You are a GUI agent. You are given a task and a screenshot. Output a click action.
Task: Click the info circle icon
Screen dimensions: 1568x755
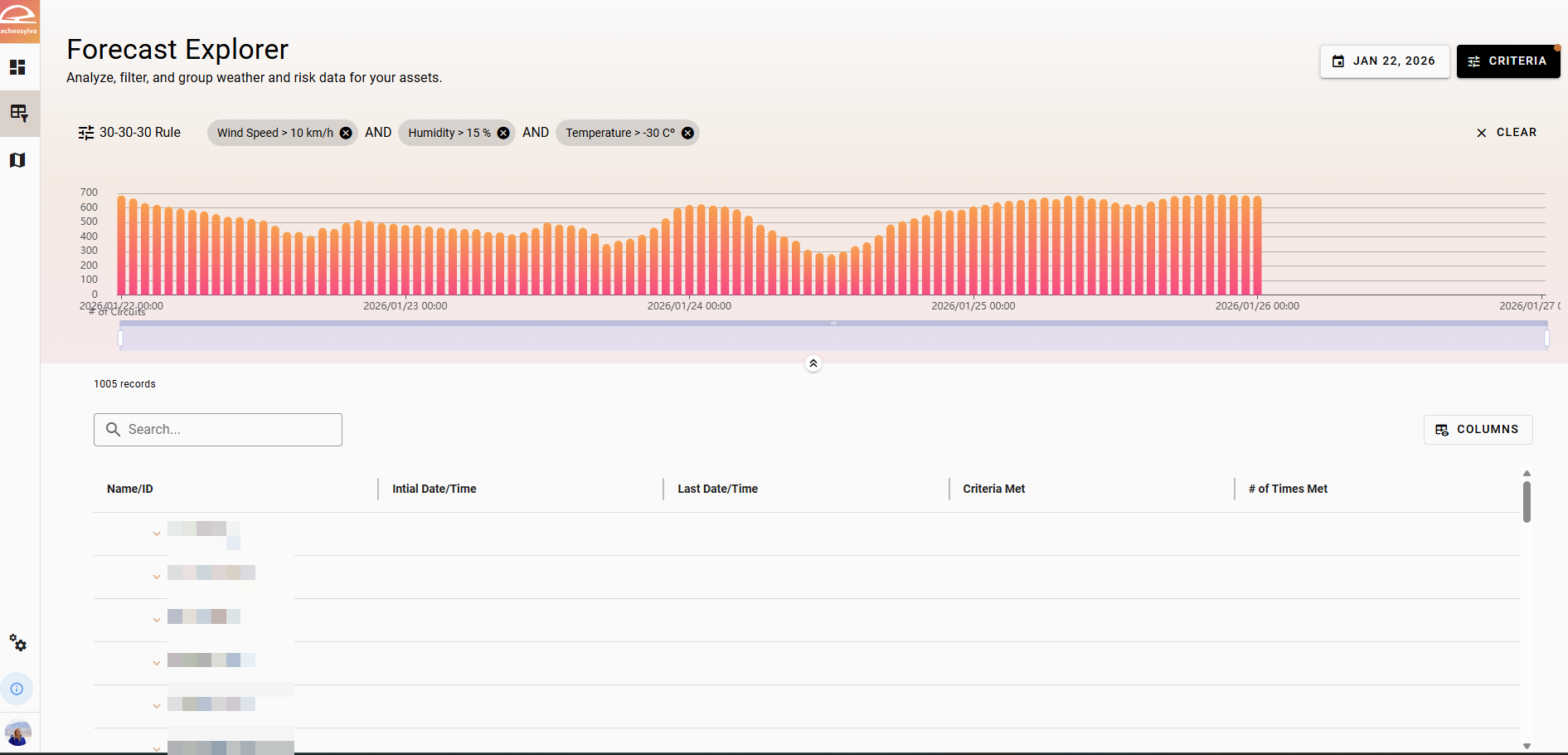17,689
